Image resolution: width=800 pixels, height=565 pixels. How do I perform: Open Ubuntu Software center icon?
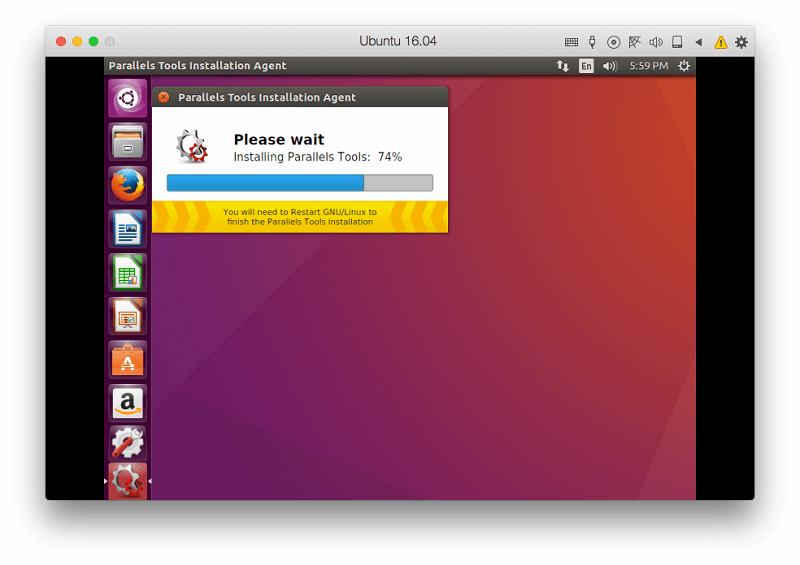click(x=128, y=359)
